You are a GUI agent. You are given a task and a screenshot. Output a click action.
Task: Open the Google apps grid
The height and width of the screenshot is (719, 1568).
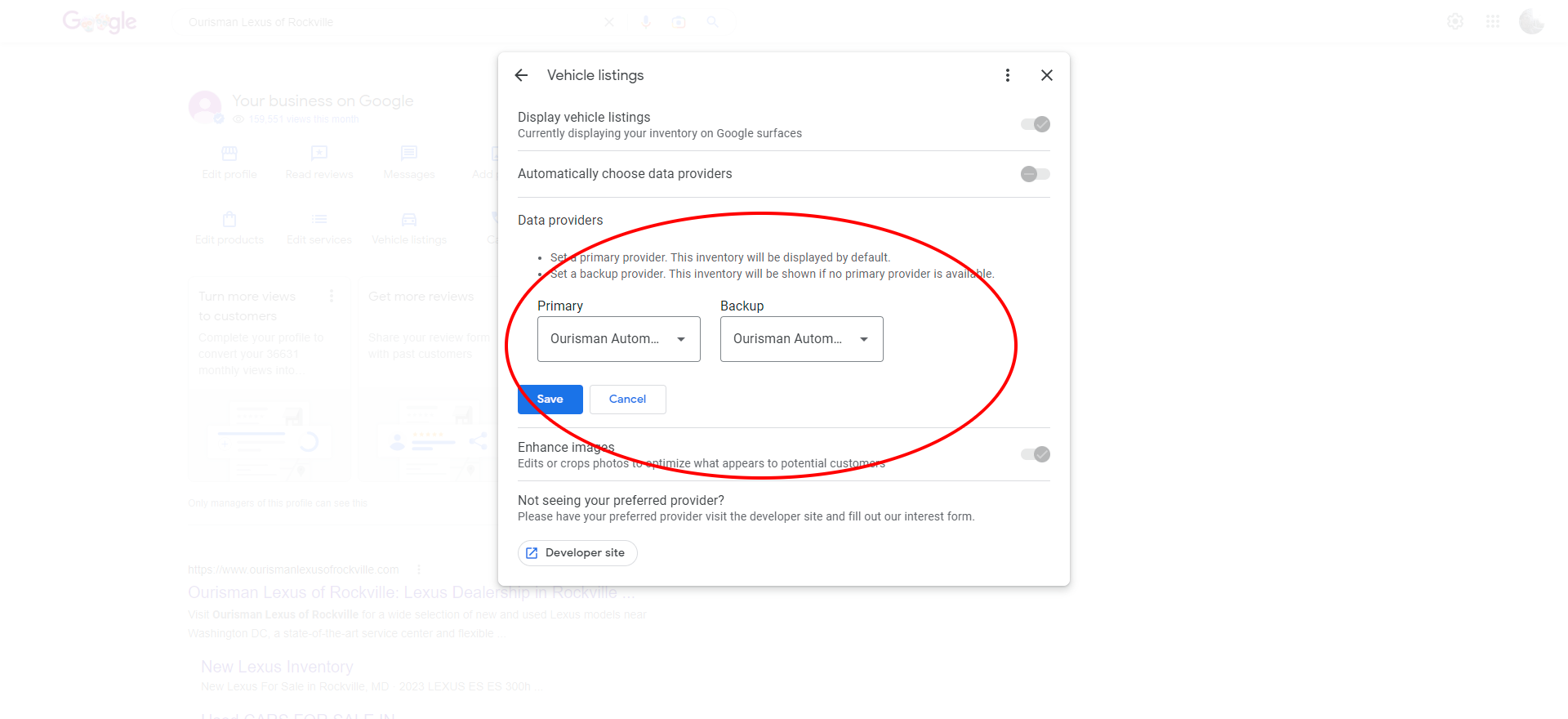tap(1493, 22)
